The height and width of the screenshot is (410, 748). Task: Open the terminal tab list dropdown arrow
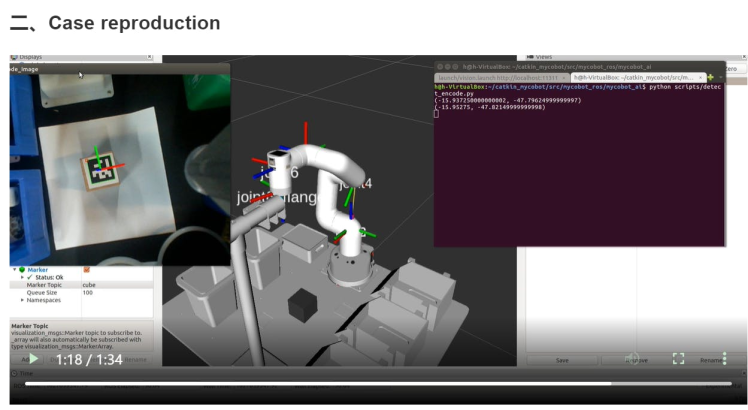[720, 77]
